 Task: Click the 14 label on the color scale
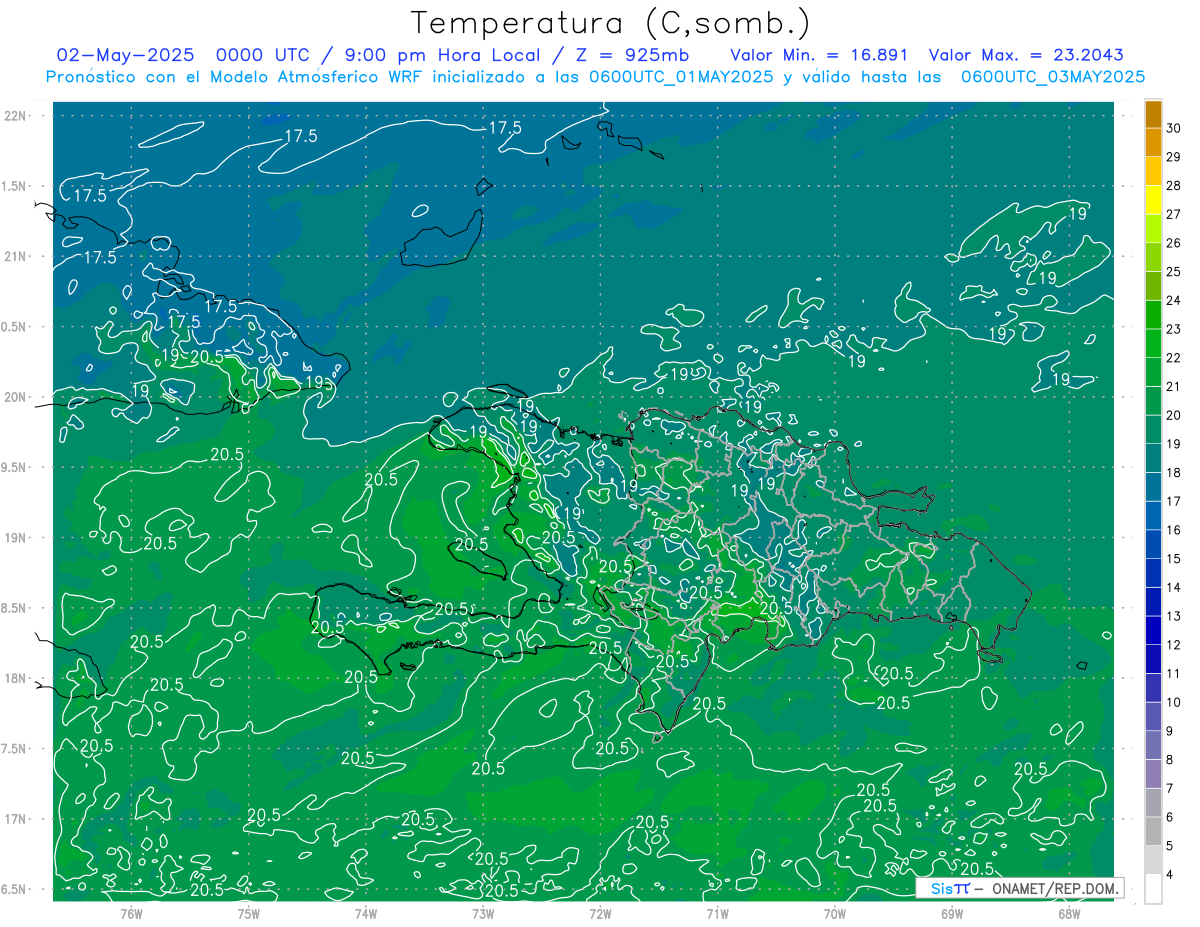coord(1175,587)
